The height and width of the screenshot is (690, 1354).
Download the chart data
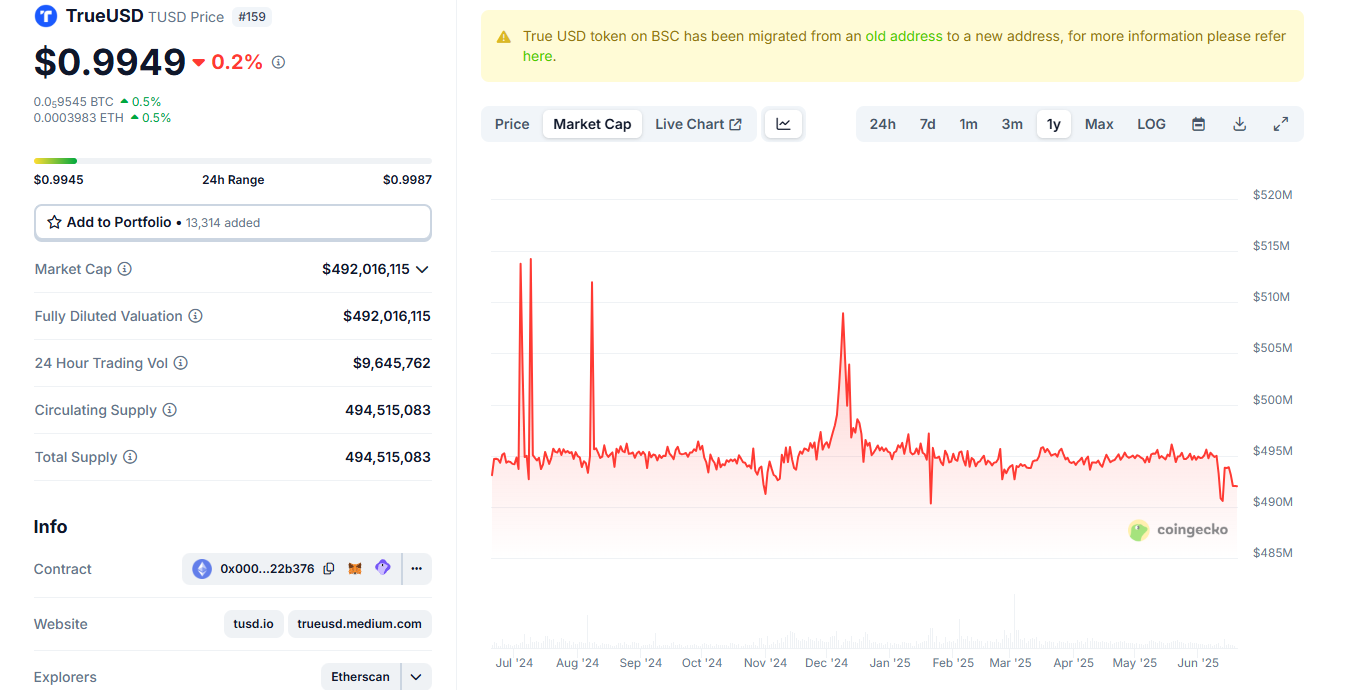(x=1239, y=123)
